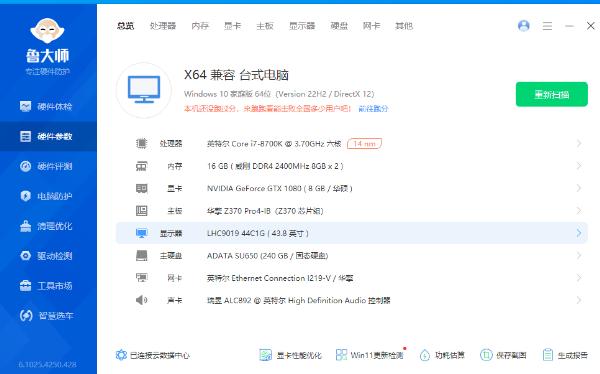Click the NVIDIA GeForce GTX 1080 text

[279, 188]
